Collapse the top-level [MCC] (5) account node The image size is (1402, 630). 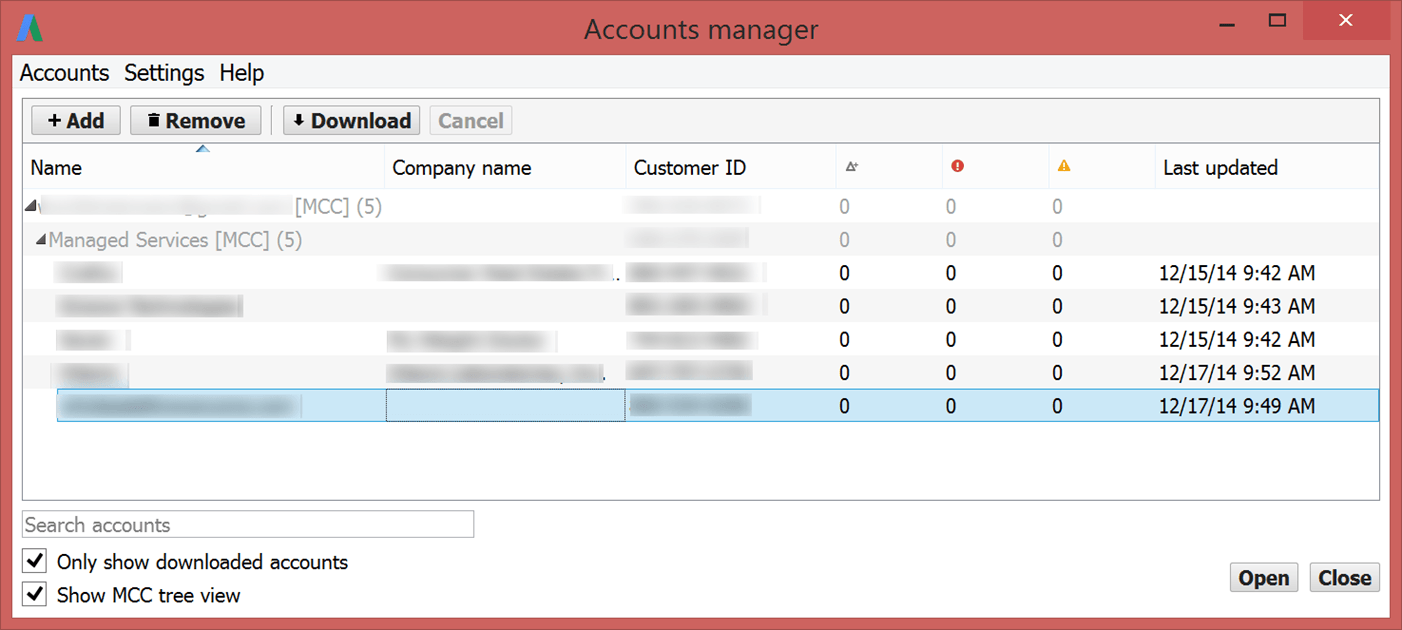point(30,207)
